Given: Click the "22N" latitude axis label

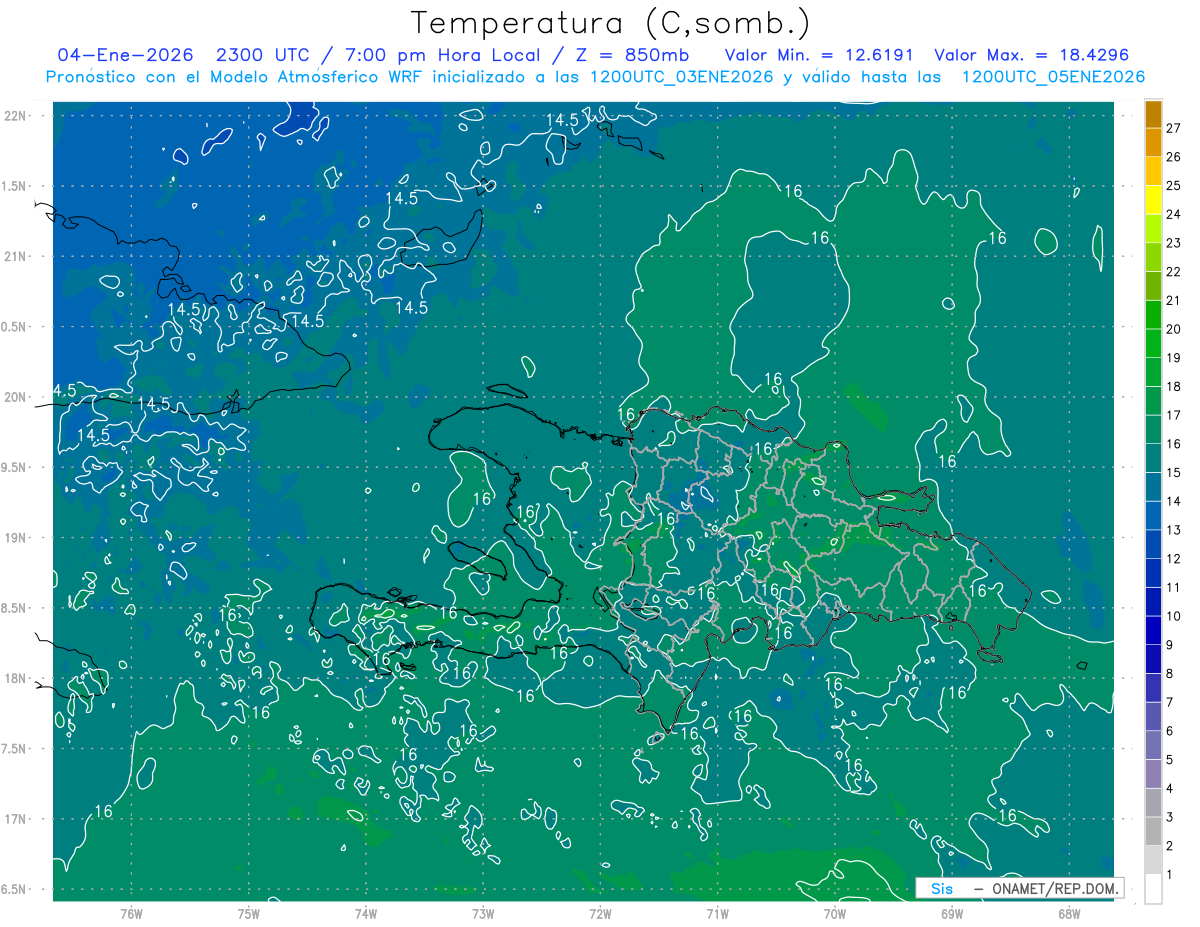Looking at the screenshot, I should (17, 116).
